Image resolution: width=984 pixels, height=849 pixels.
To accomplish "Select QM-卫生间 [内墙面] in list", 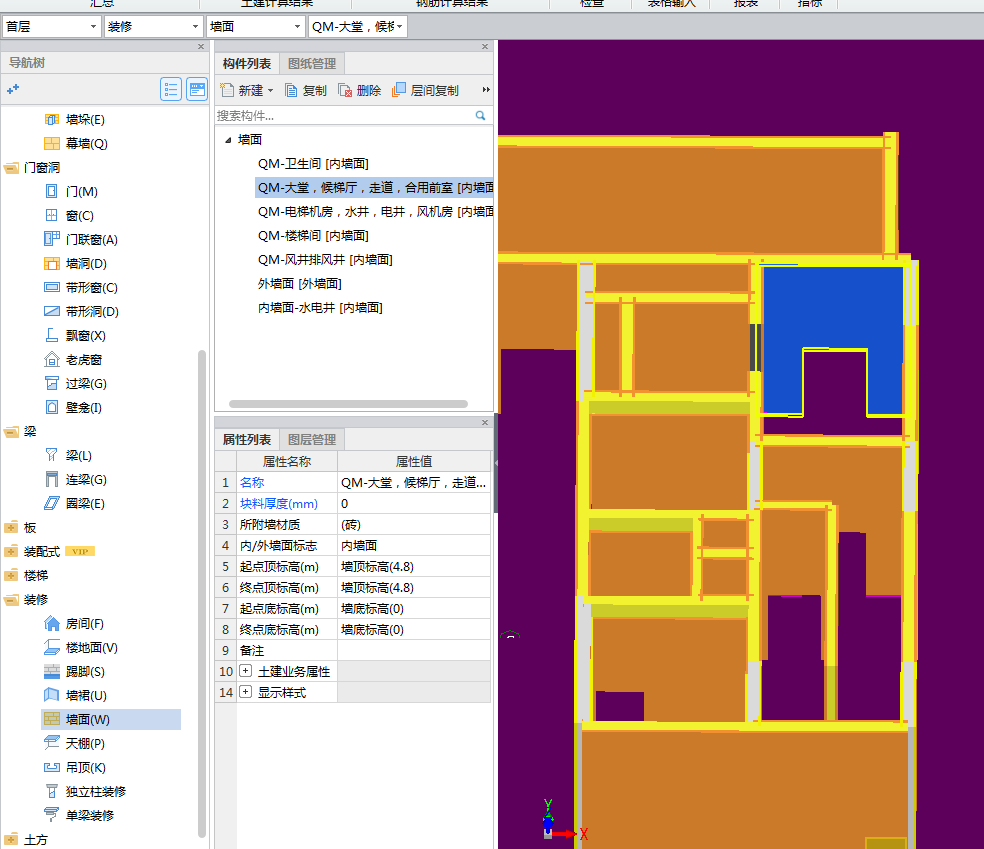I will point(313,164).
